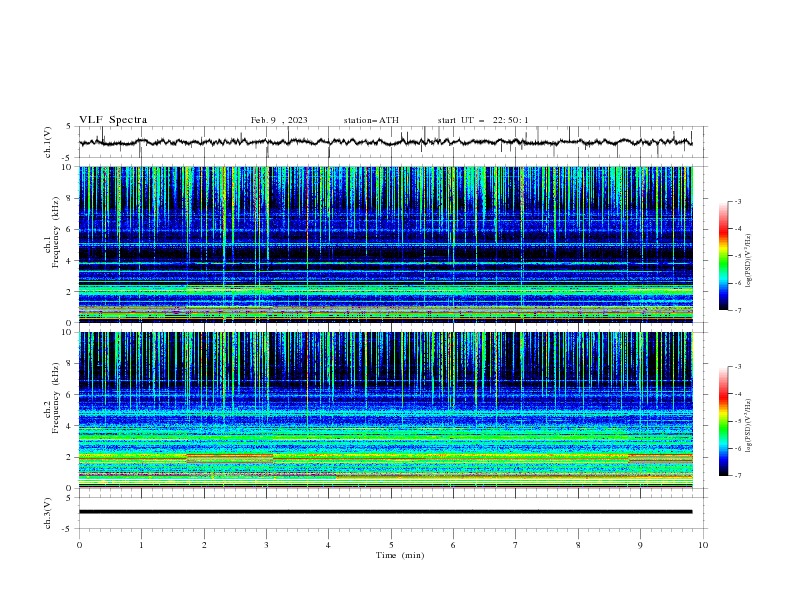Click the "ch.3(V)" axis label
The height and width of the screenshot is (612, 792).
[x=48, y=513]
